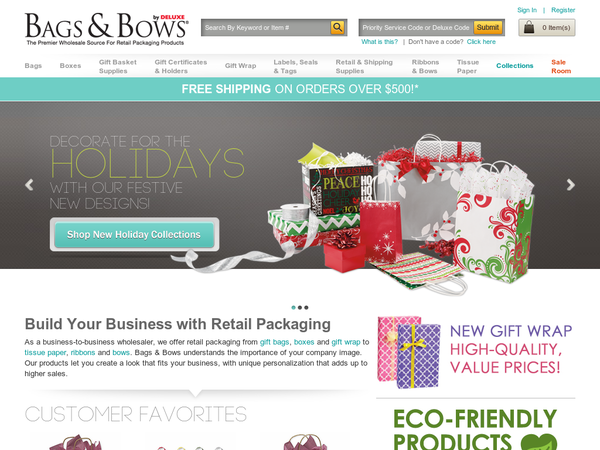Submit the priority service code
This screenshot has width=600, height=450.
coord(488,28)
